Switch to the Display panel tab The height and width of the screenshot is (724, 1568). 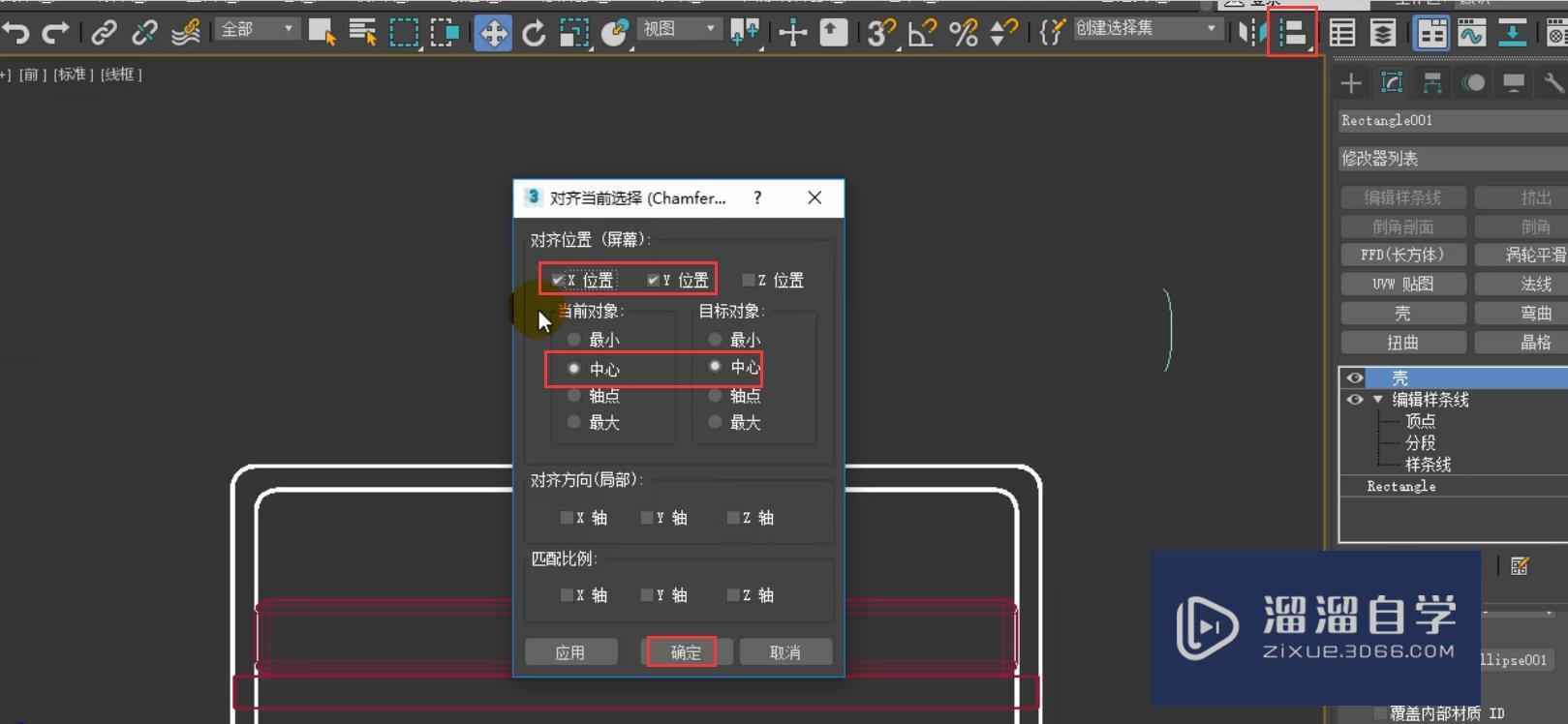[1514, 83]
